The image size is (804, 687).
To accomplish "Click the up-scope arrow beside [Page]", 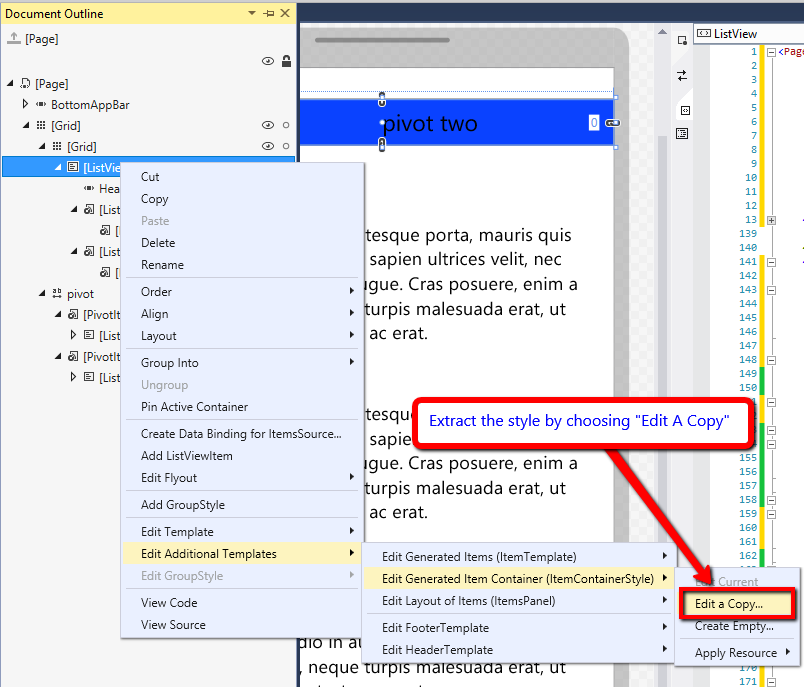I will point(13,39).
